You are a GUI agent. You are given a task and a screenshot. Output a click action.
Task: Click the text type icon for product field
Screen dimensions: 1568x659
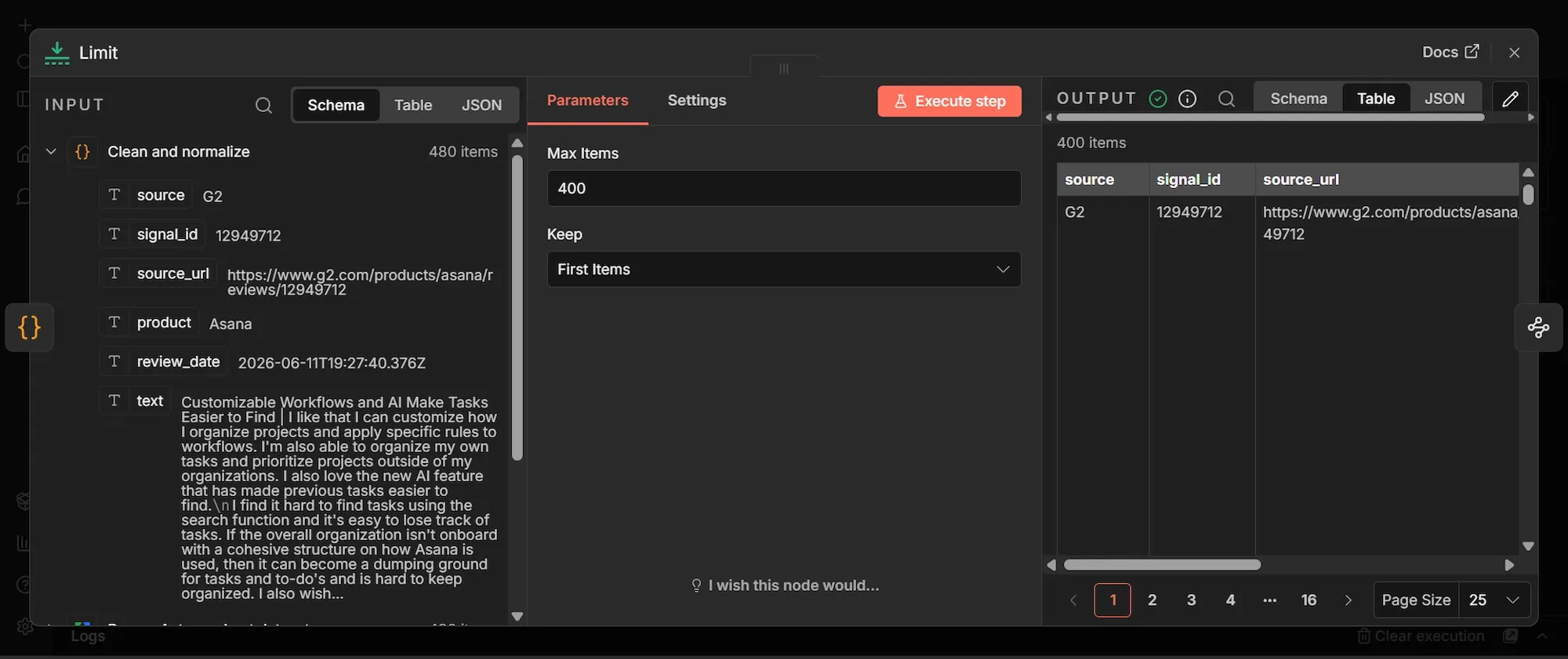pos(114,323)
